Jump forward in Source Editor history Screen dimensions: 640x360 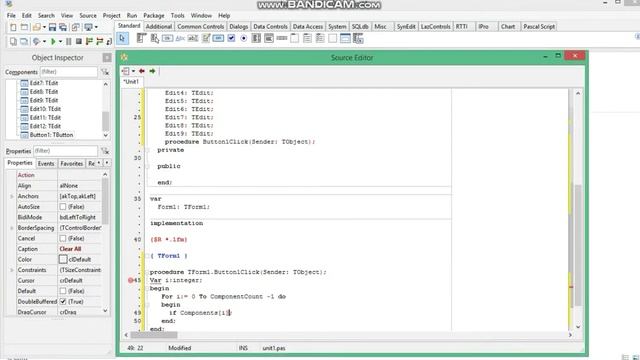coord(152,71)
